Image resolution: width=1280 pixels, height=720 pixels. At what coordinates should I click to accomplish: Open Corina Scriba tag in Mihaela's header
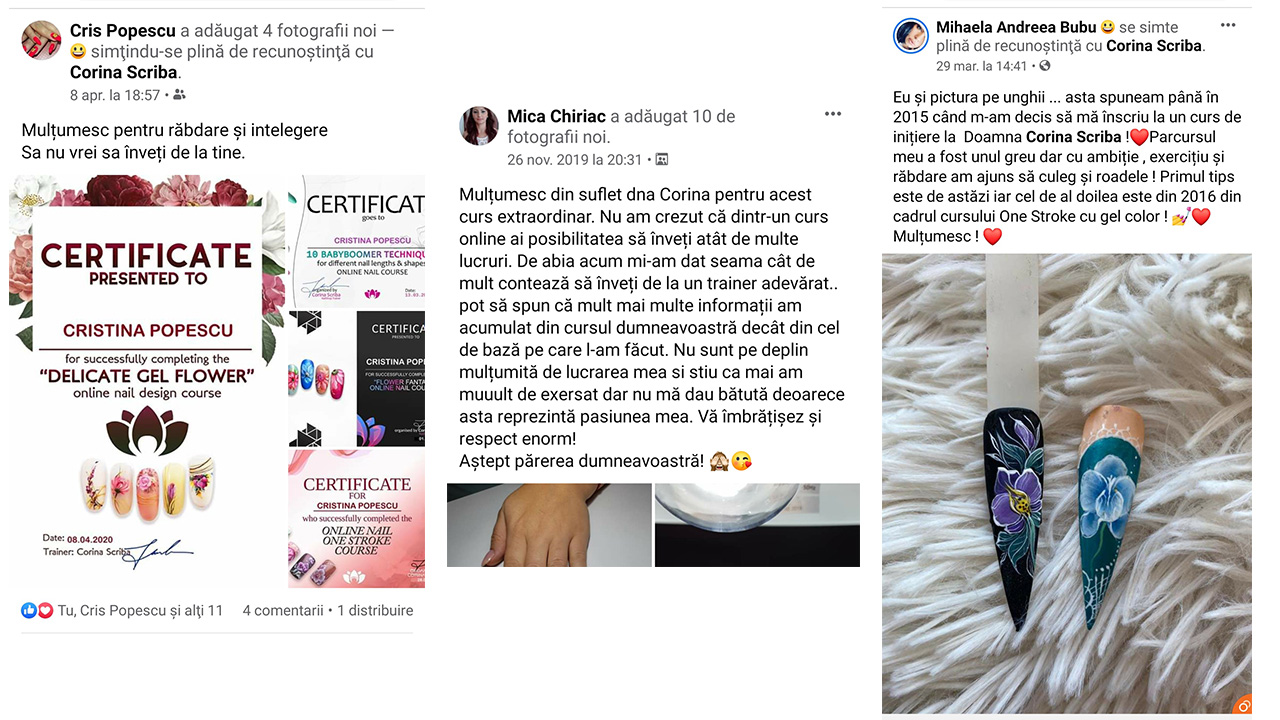click(1154, 46)
